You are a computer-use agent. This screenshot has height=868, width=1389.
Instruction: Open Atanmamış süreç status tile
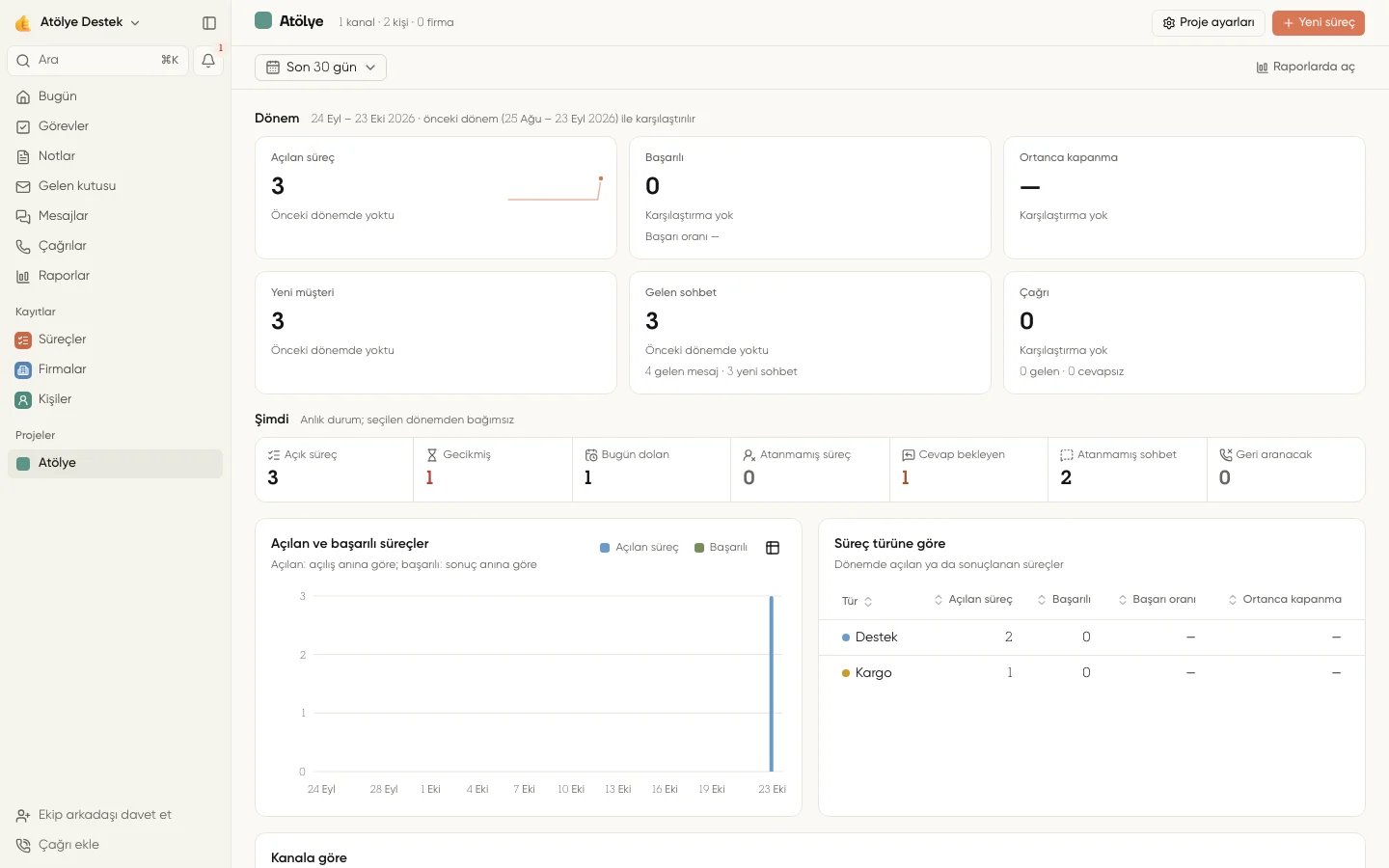pos(810,470)
